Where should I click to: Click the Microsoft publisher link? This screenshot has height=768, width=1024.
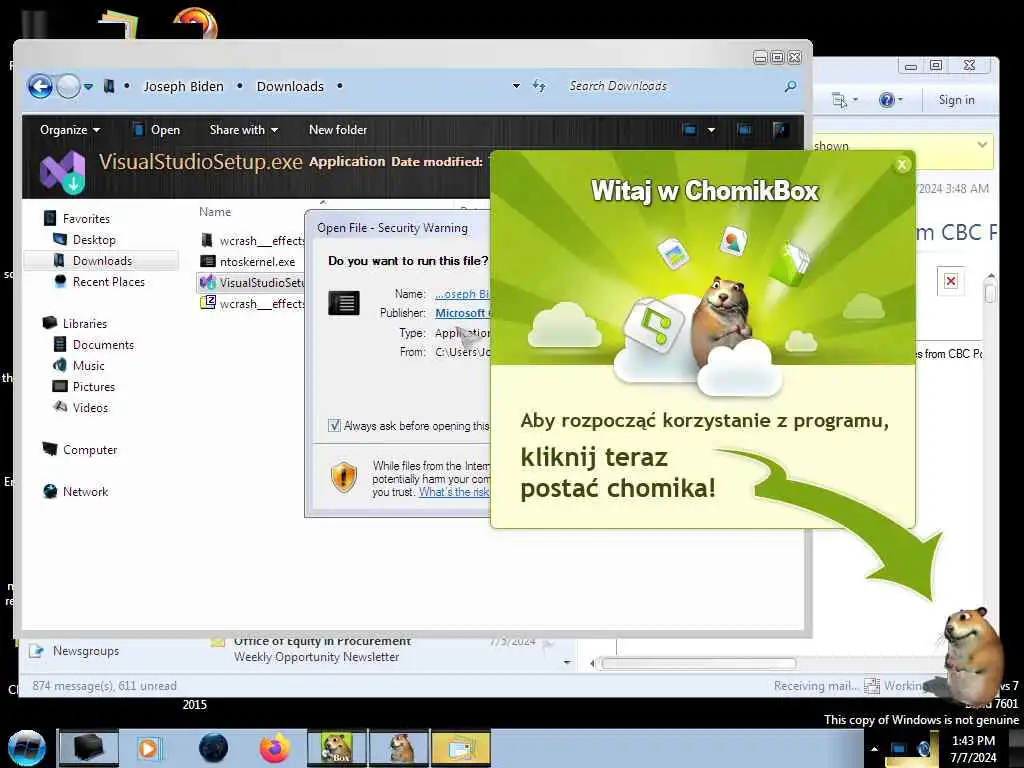pos(462,313)
